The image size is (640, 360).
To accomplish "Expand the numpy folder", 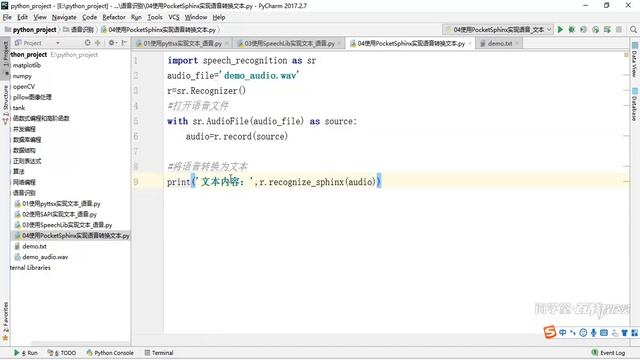I will coord(22,76).
